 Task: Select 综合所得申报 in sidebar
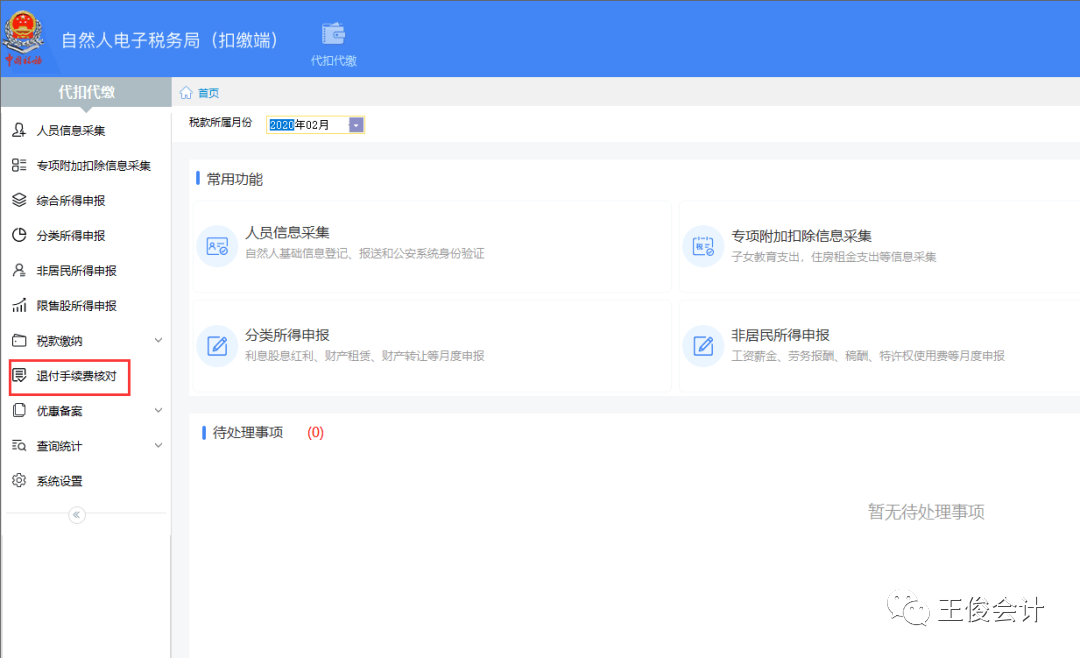[71, 201]
